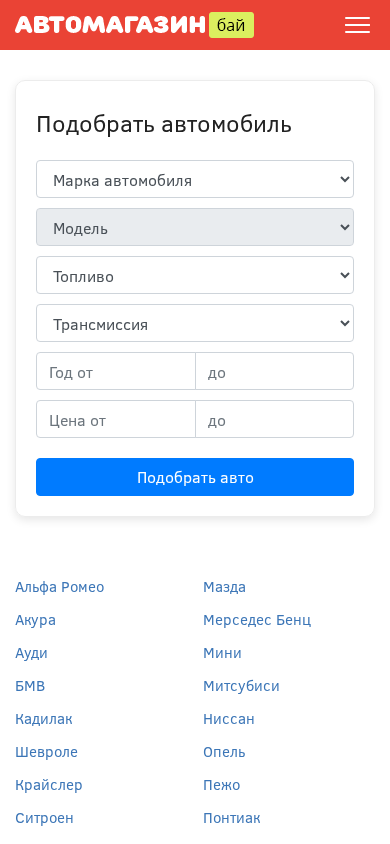The image size is (390, 844).
Task: Select the Мерседес Бенц link
Action: (x=257, y=620)
